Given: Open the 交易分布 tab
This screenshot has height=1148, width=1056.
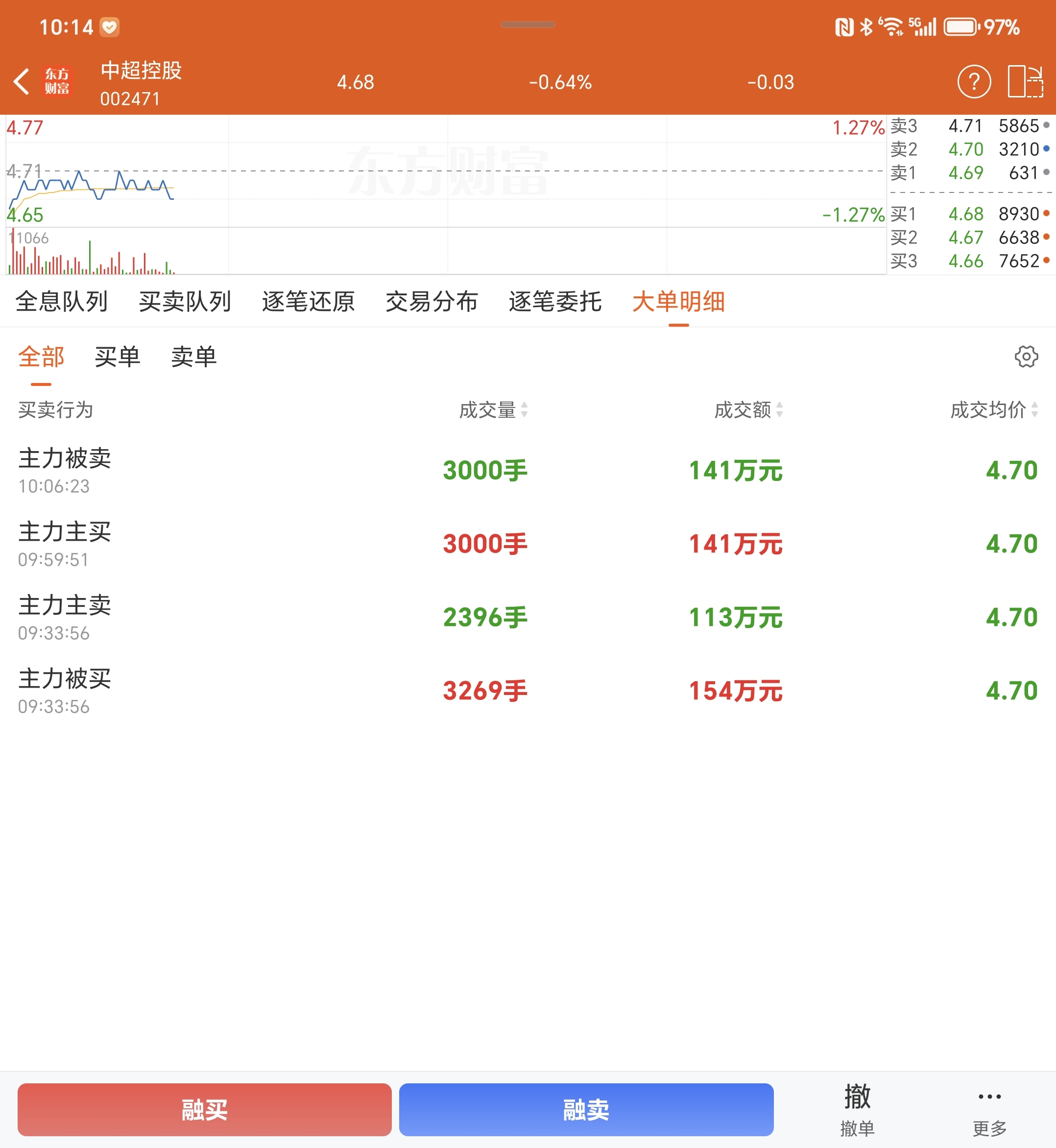Looking at the screenshot, I should tap(432, 301).
